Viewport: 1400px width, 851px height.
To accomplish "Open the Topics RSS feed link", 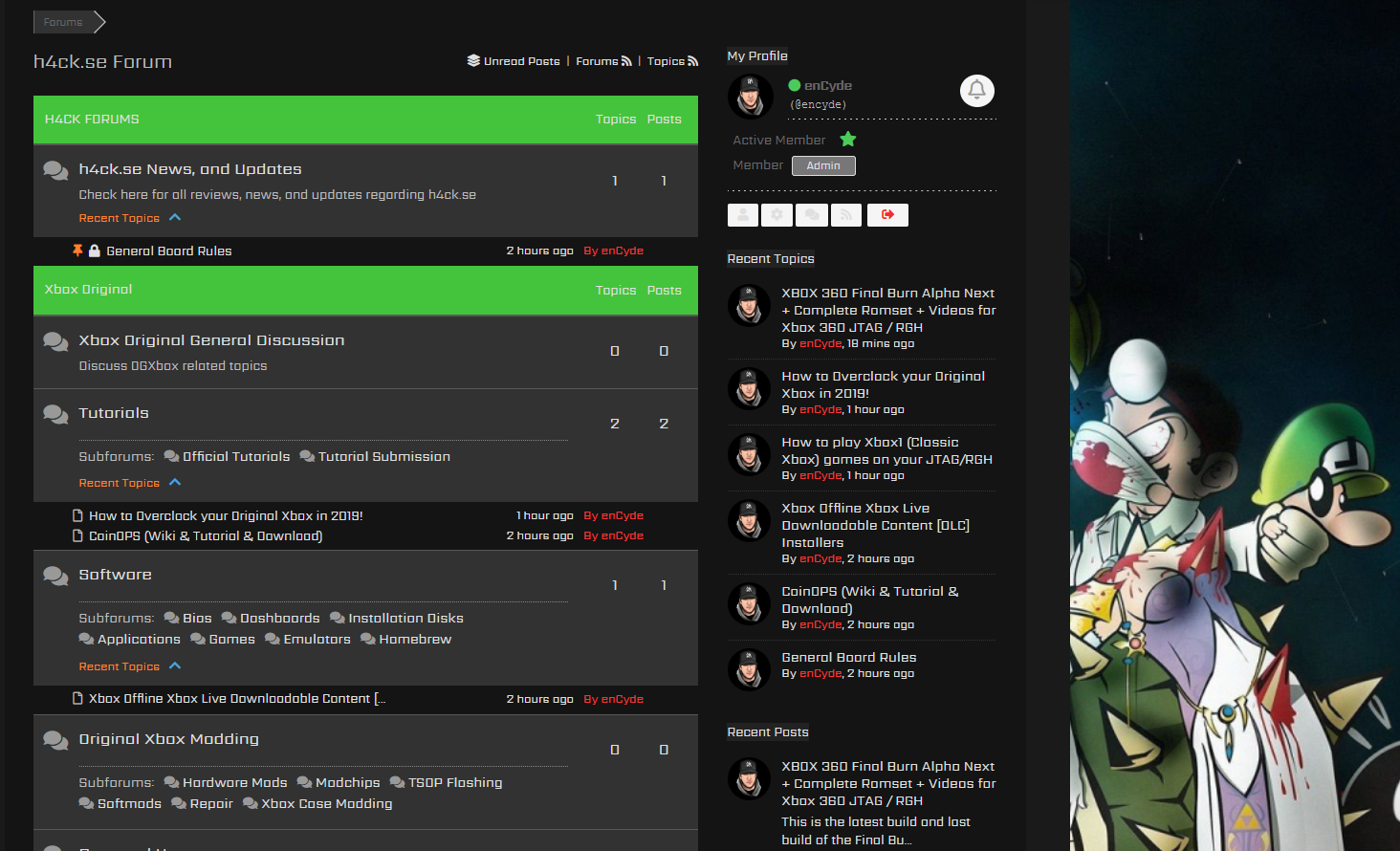I will 672,61.
